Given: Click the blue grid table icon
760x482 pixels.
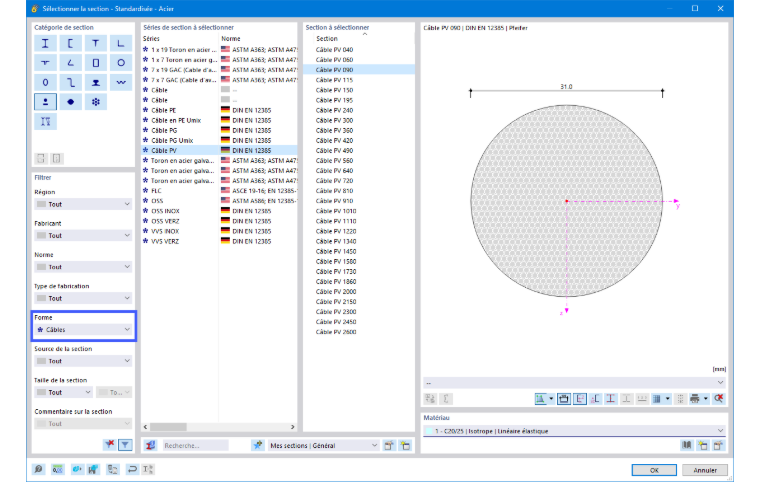Looking at the screenshot, I should (x=657, y=399).
